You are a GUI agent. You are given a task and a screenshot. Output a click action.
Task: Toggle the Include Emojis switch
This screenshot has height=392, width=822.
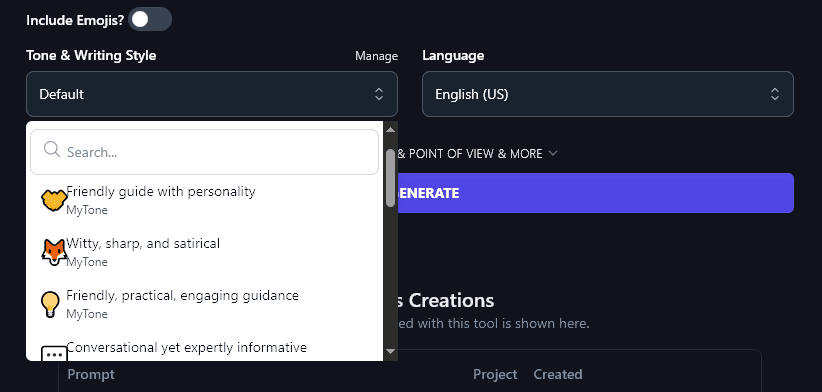pyautogui.click(x=150, y=19)
